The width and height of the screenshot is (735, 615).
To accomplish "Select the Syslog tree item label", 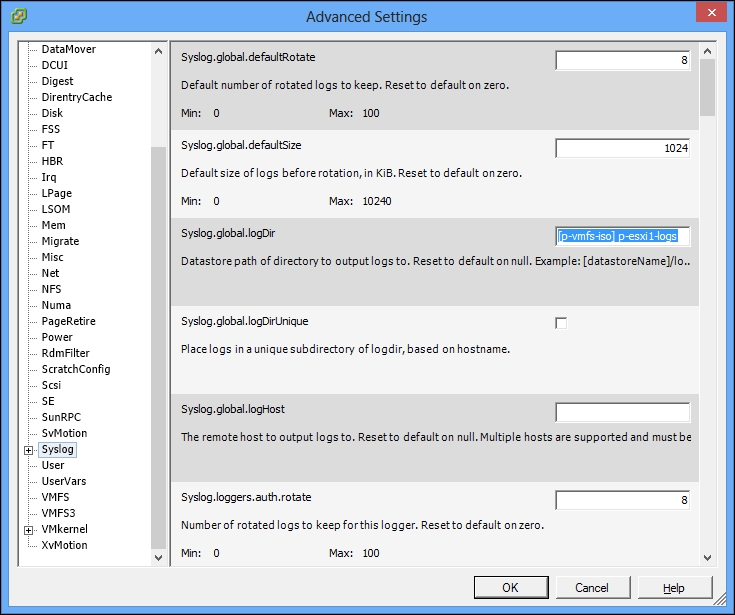I will coord(57,449).
